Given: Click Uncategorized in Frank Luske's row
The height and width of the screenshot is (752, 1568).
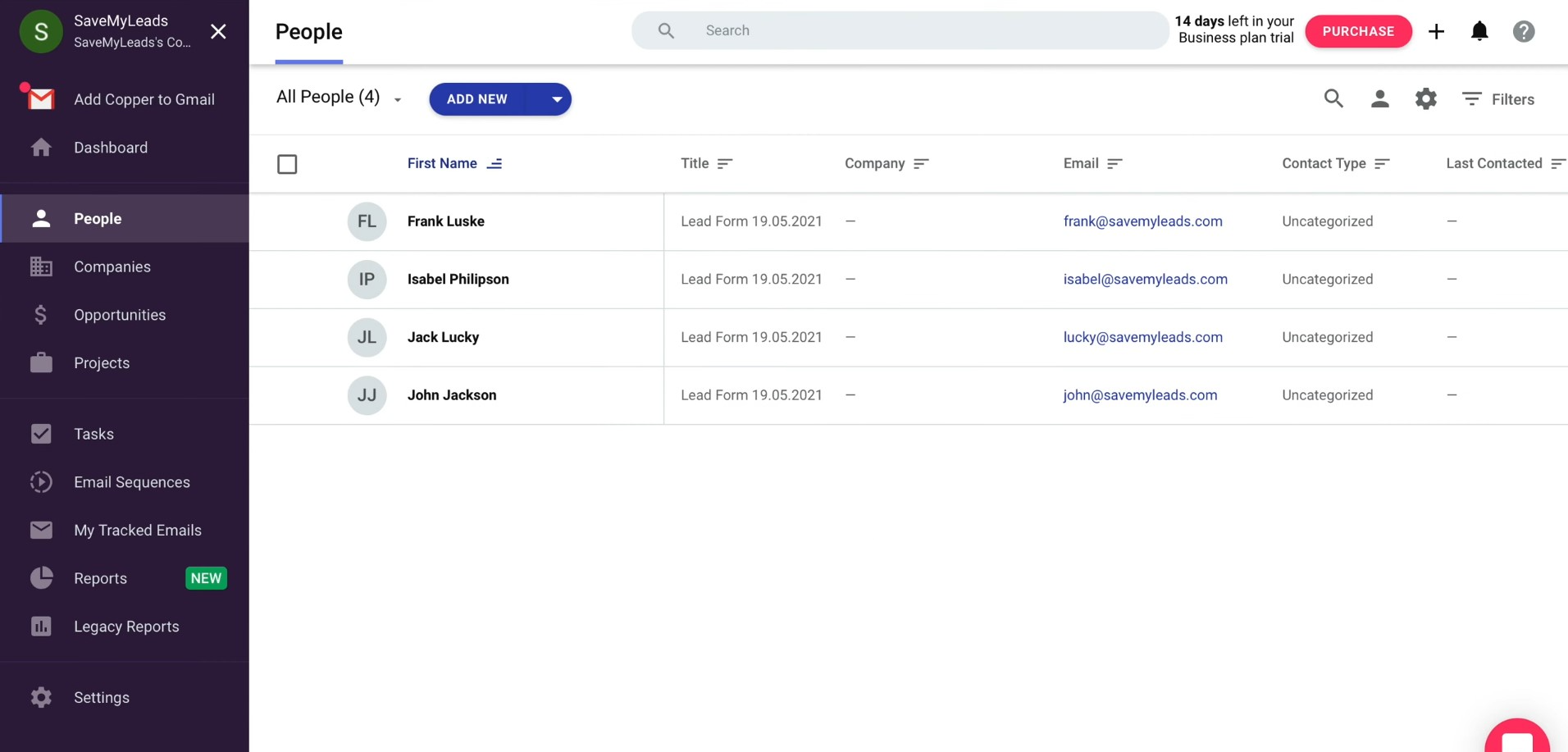Looking at the screenshot, I should pyautogui.click(x=1327, y=221).
